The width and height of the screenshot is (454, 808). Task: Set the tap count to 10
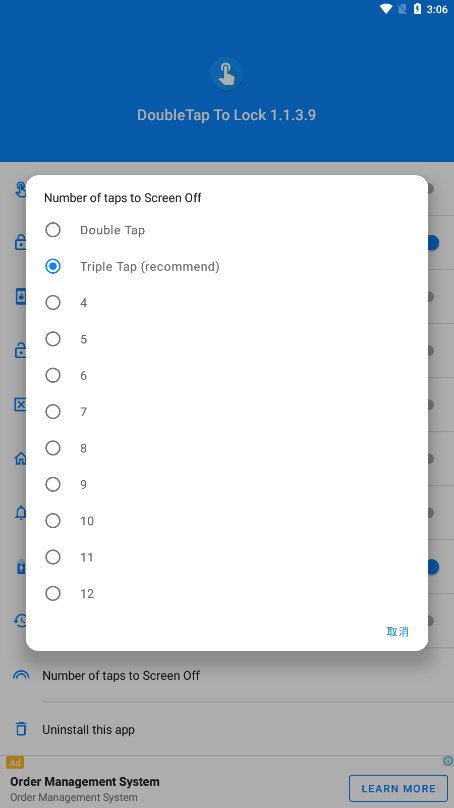227,520
